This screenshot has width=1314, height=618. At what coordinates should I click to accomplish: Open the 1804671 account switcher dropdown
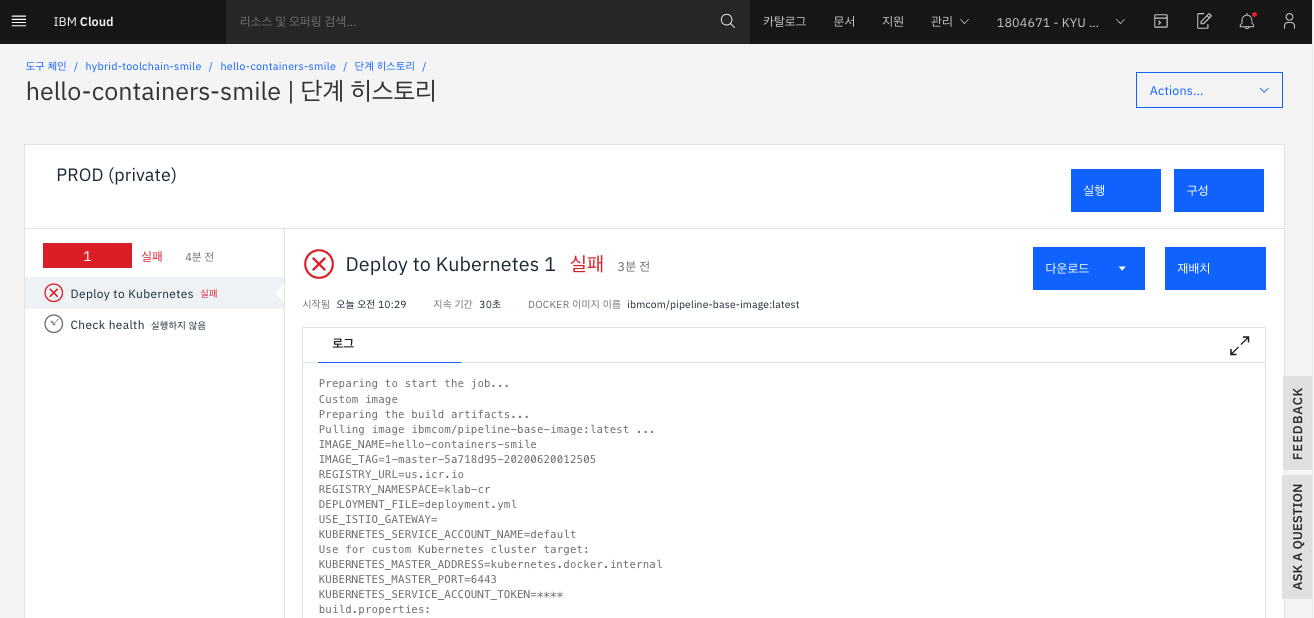[1061, 21]
